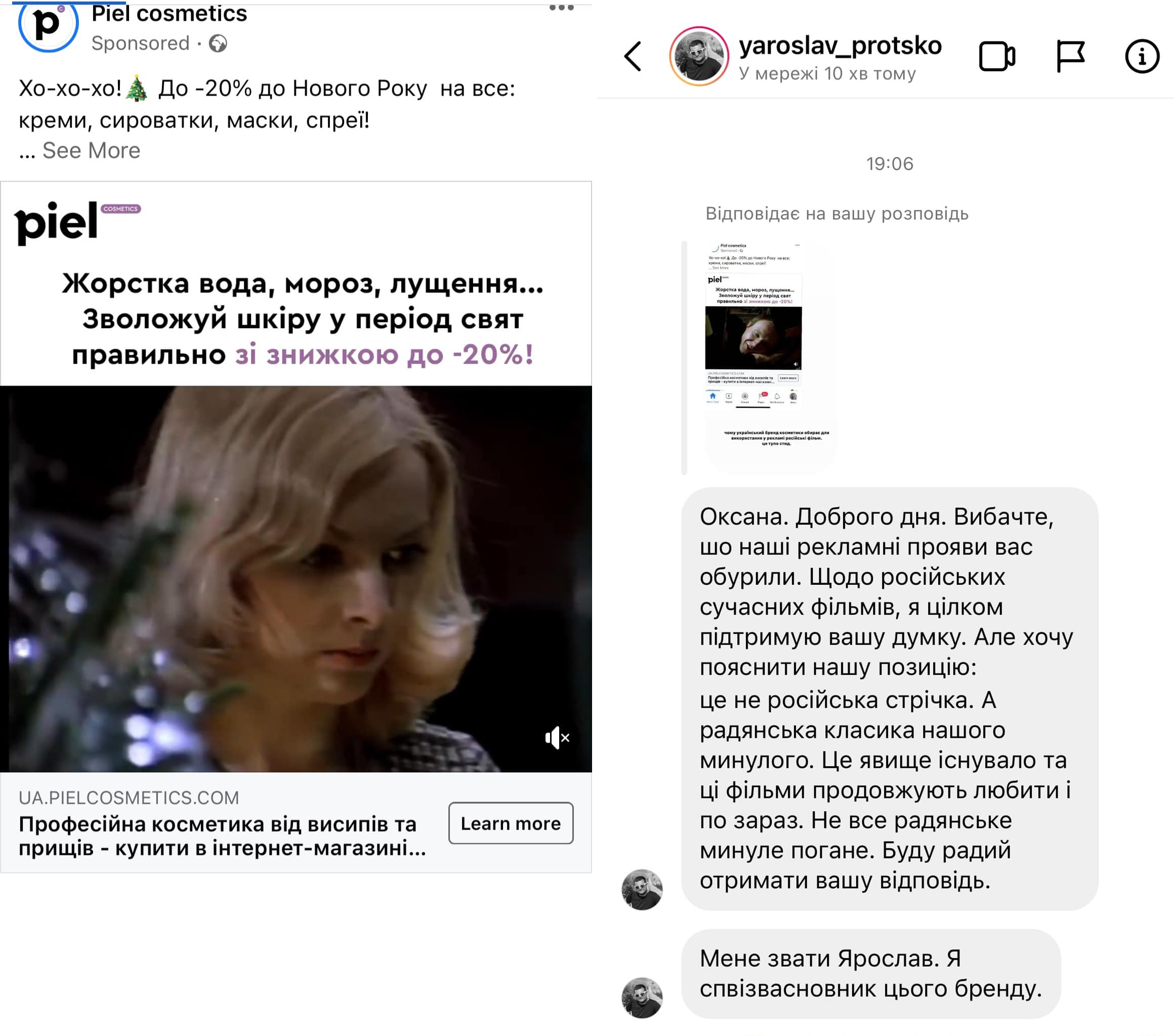Open the replied story thumbnail
The image size is (1174, 1036).
[771, 356]
